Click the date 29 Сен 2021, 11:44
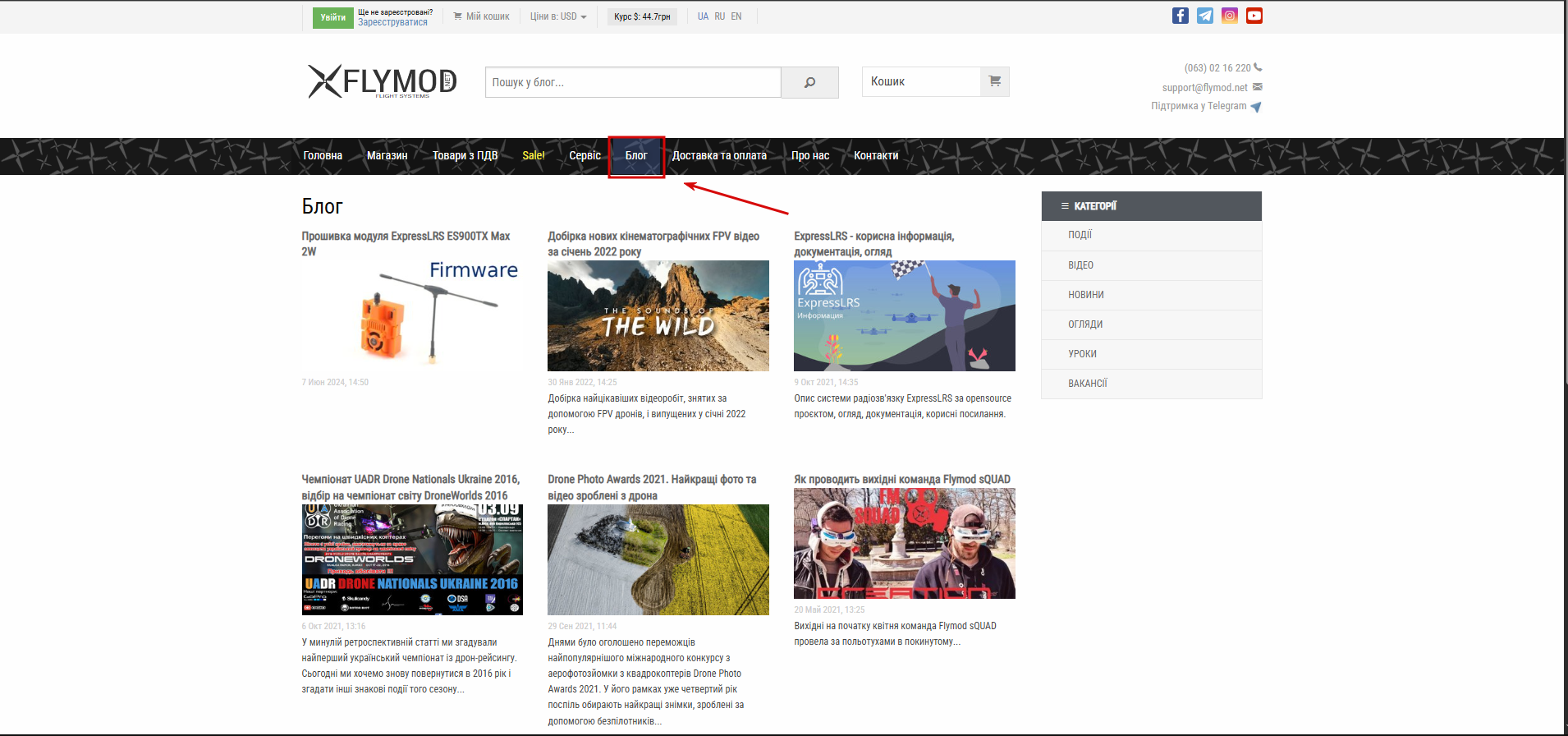The width and height of the screenshot is (1568, 736). (x=582, y=627)
